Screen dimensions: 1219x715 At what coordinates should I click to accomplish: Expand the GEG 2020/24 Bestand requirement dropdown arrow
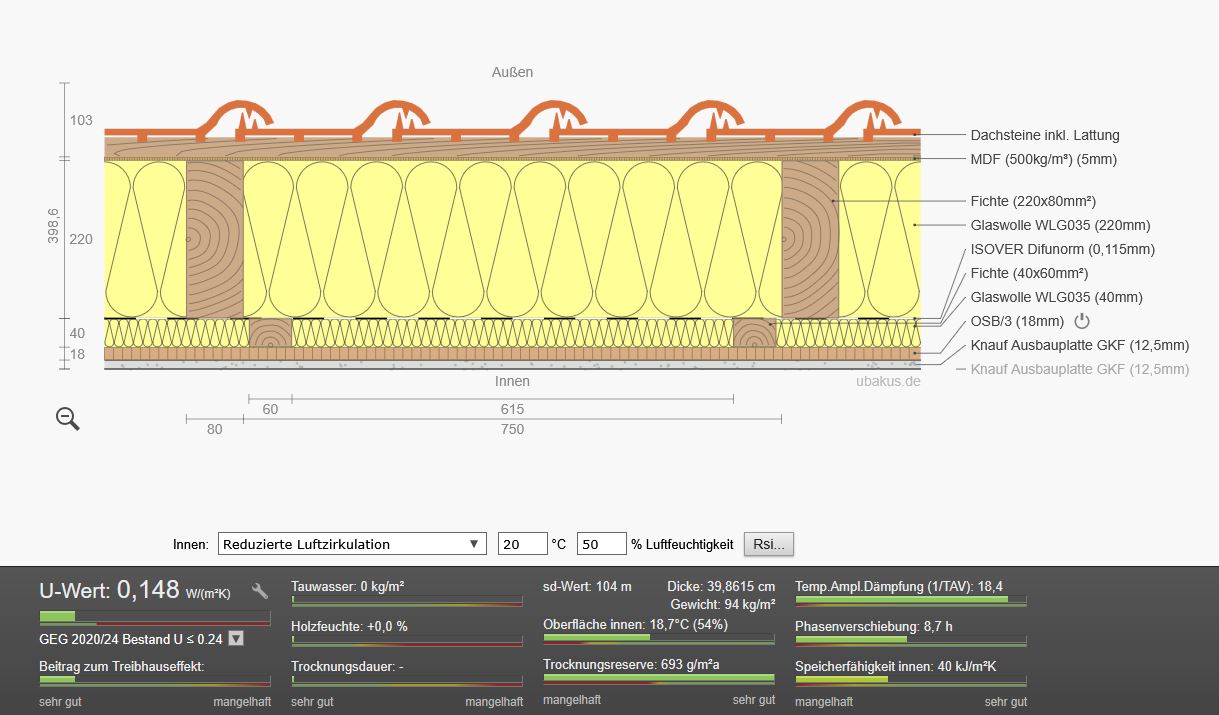tap(236, 639)
